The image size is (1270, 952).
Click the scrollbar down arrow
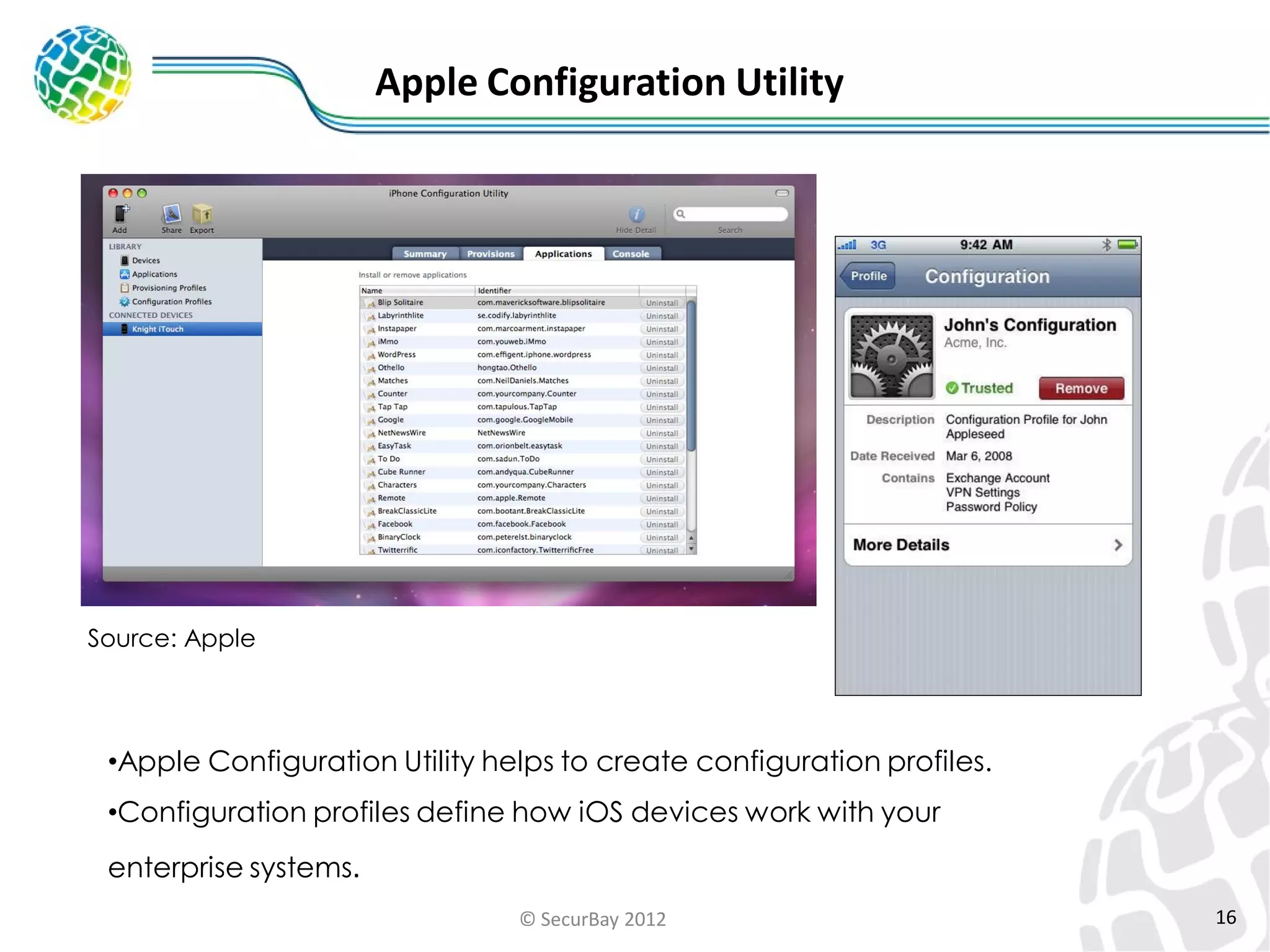coord(691,549)
